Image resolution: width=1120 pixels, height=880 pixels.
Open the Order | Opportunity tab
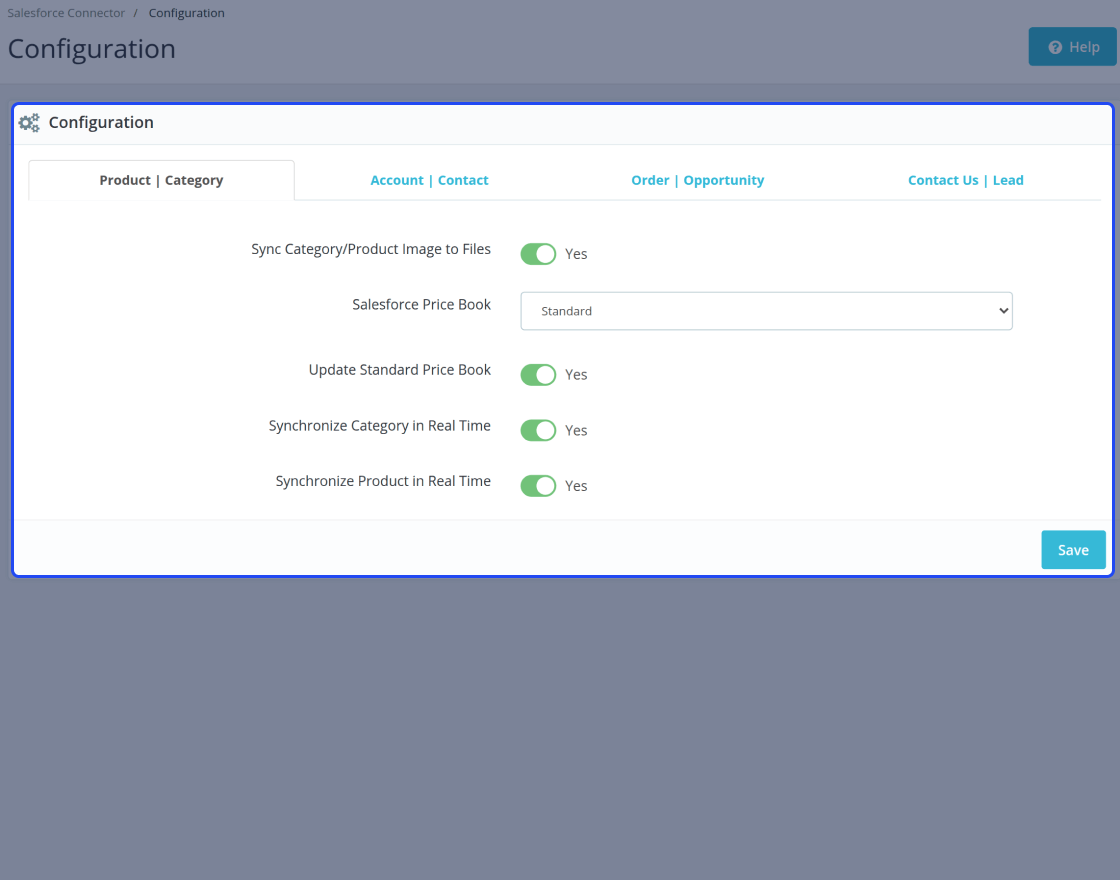[x=697, y=180]
